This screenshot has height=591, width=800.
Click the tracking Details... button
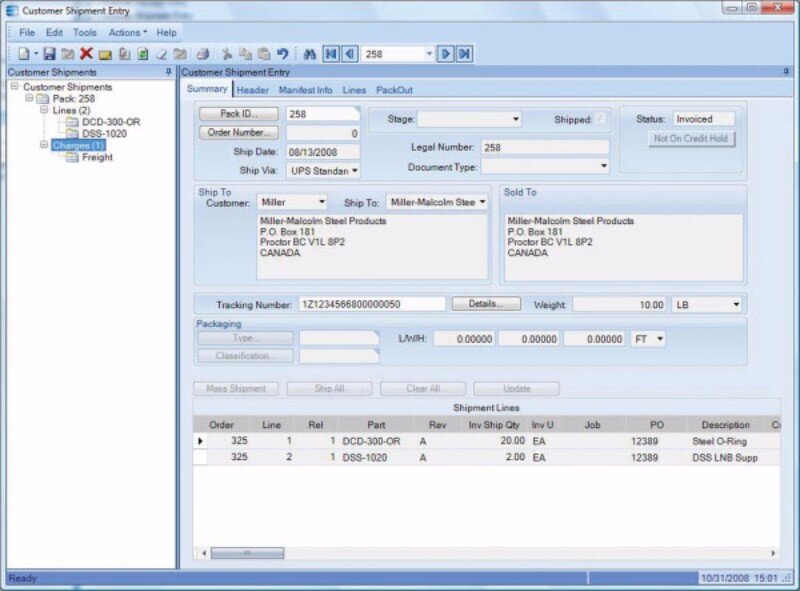tap(486, 303)
